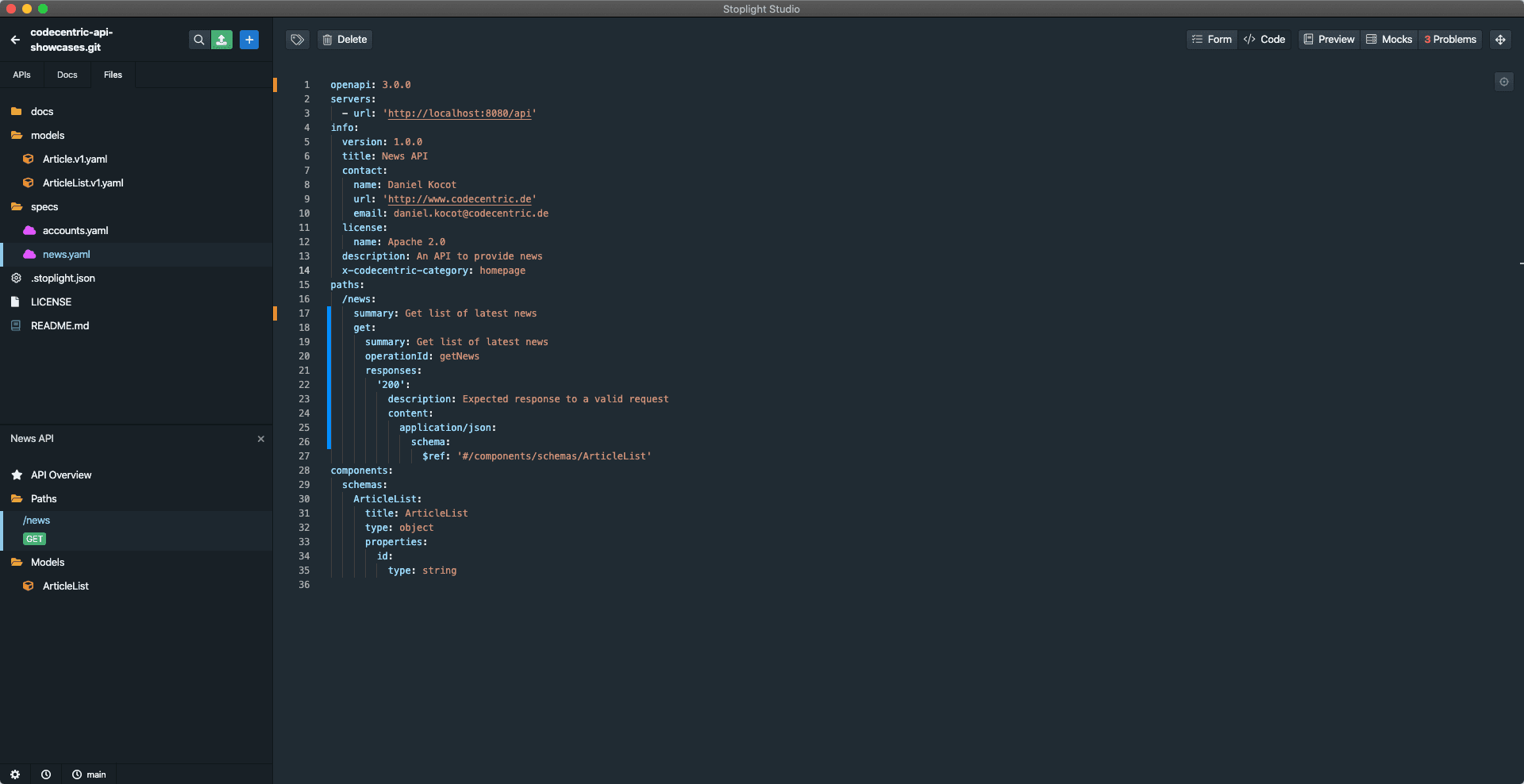Click the Delete button
This screenshot has height=784, width=1524.
344,40
